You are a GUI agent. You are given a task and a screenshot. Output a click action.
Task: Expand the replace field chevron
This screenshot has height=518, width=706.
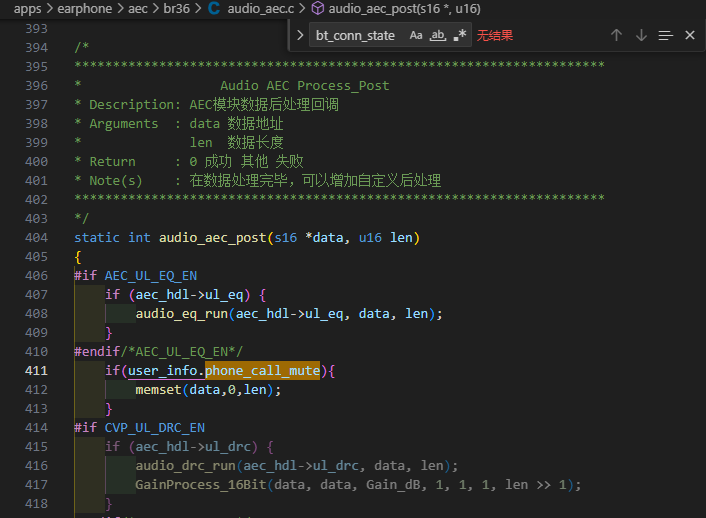[x=300, y=35]
